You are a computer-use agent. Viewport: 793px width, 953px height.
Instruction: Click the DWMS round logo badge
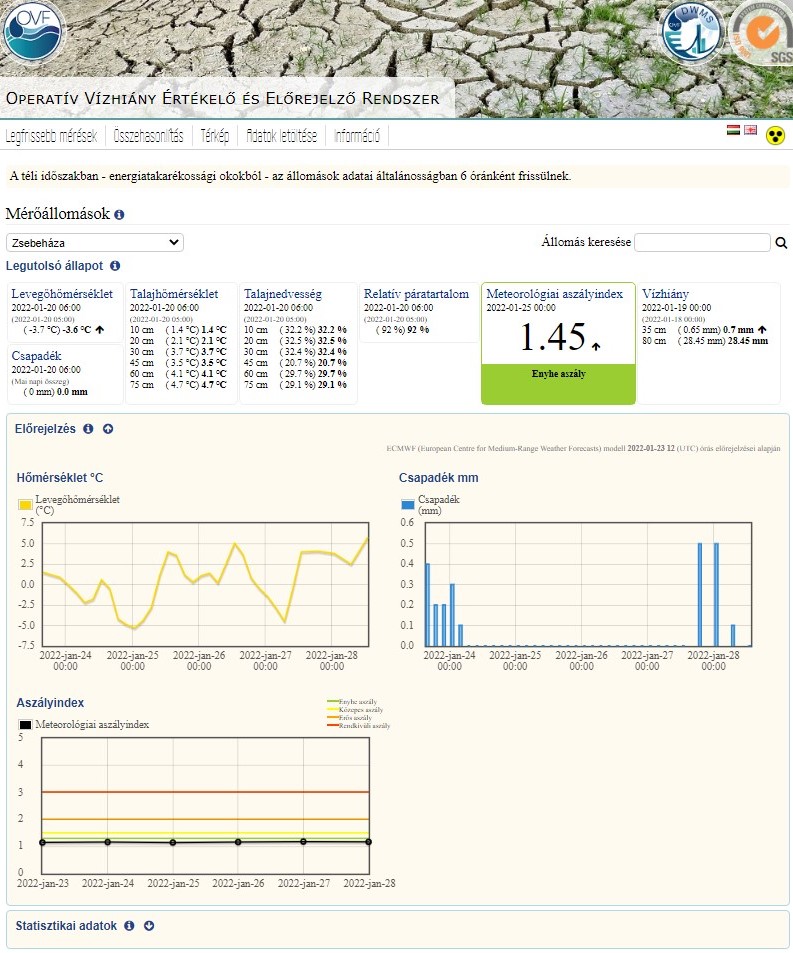690,32
